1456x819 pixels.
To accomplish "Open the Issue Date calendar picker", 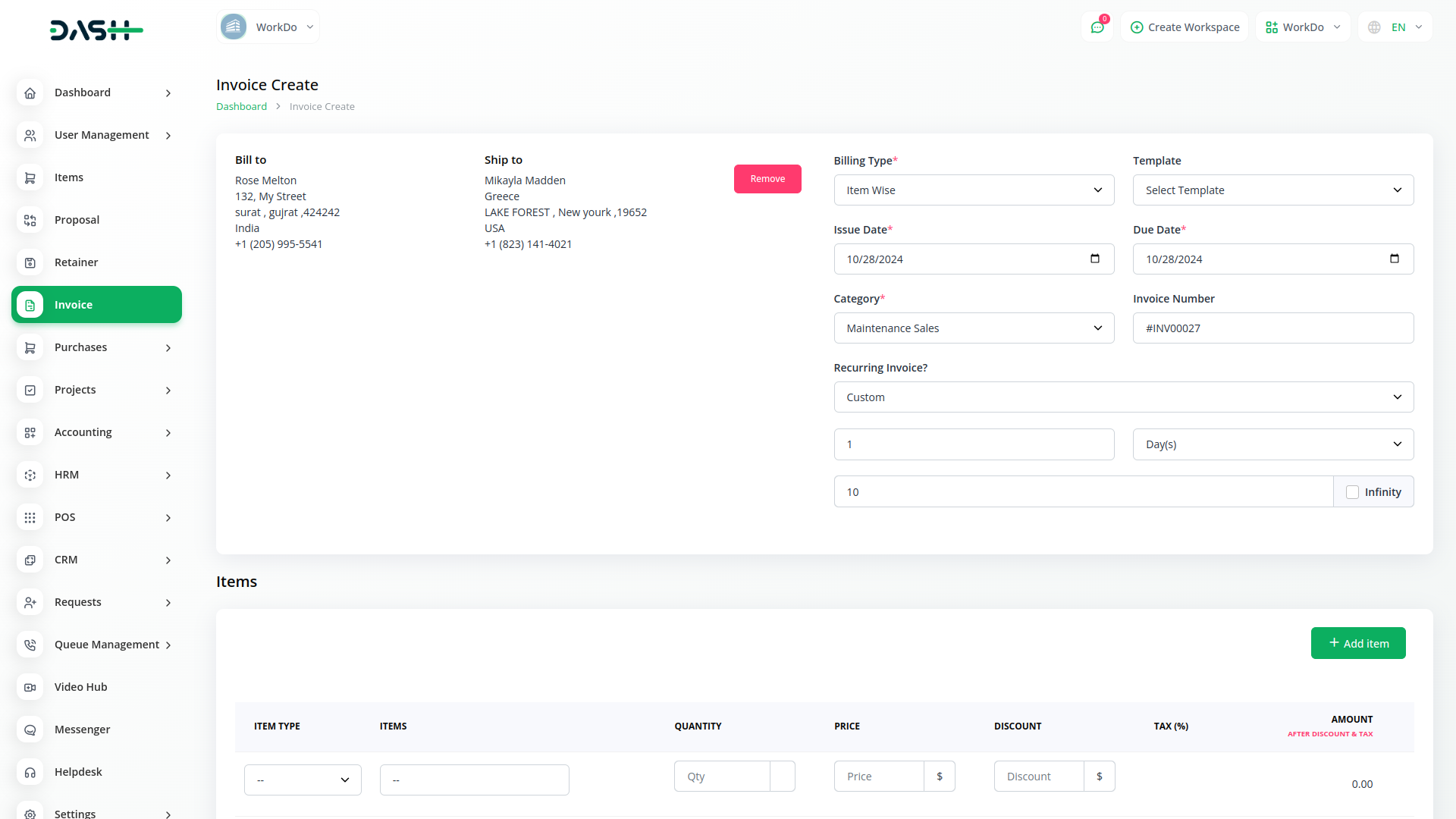I will tap(1094, 259).
